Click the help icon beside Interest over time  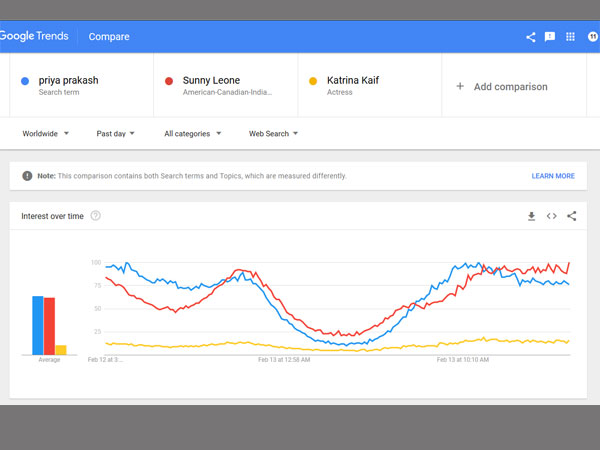click(96, 216)
